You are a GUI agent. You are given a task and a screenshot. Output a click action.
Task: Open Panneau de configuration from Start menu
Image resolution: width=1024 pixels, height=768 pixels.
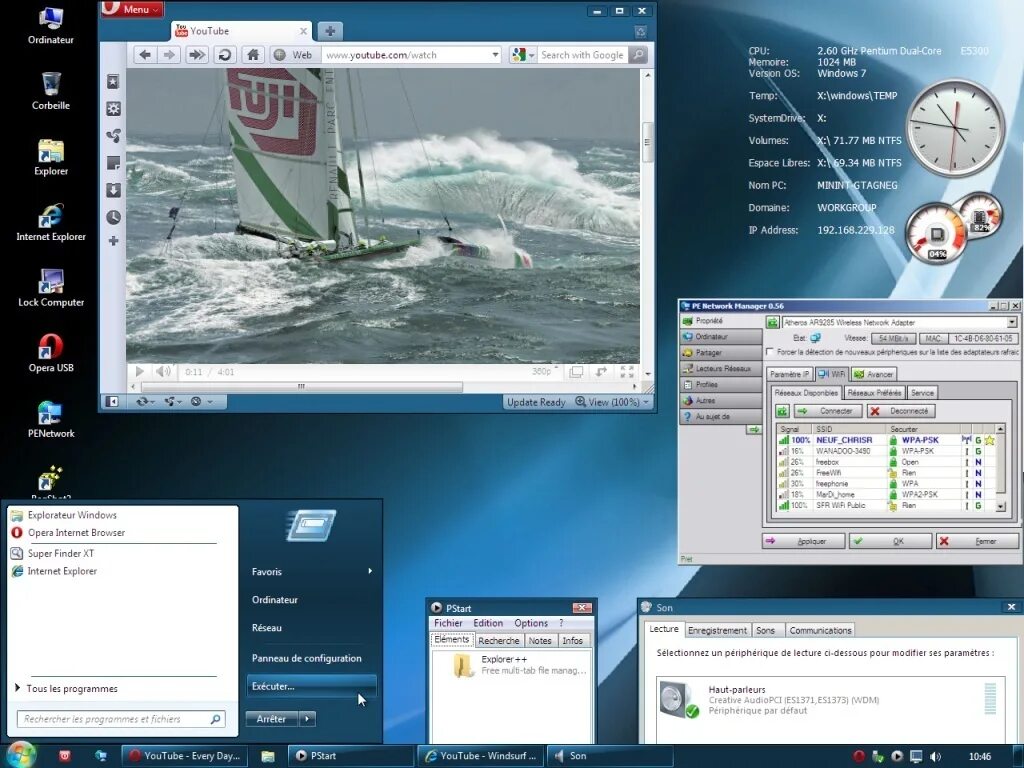click(306, 658)
